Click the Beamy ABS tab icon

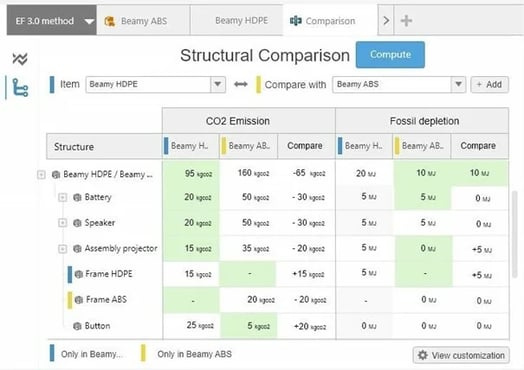[110, 21]
